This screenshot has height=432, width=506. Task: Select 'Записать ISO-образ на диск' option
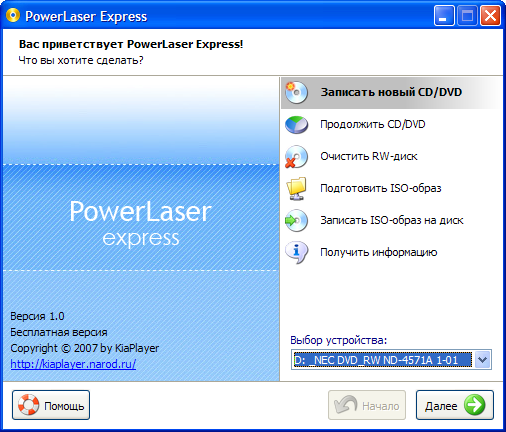click(391, 220)
